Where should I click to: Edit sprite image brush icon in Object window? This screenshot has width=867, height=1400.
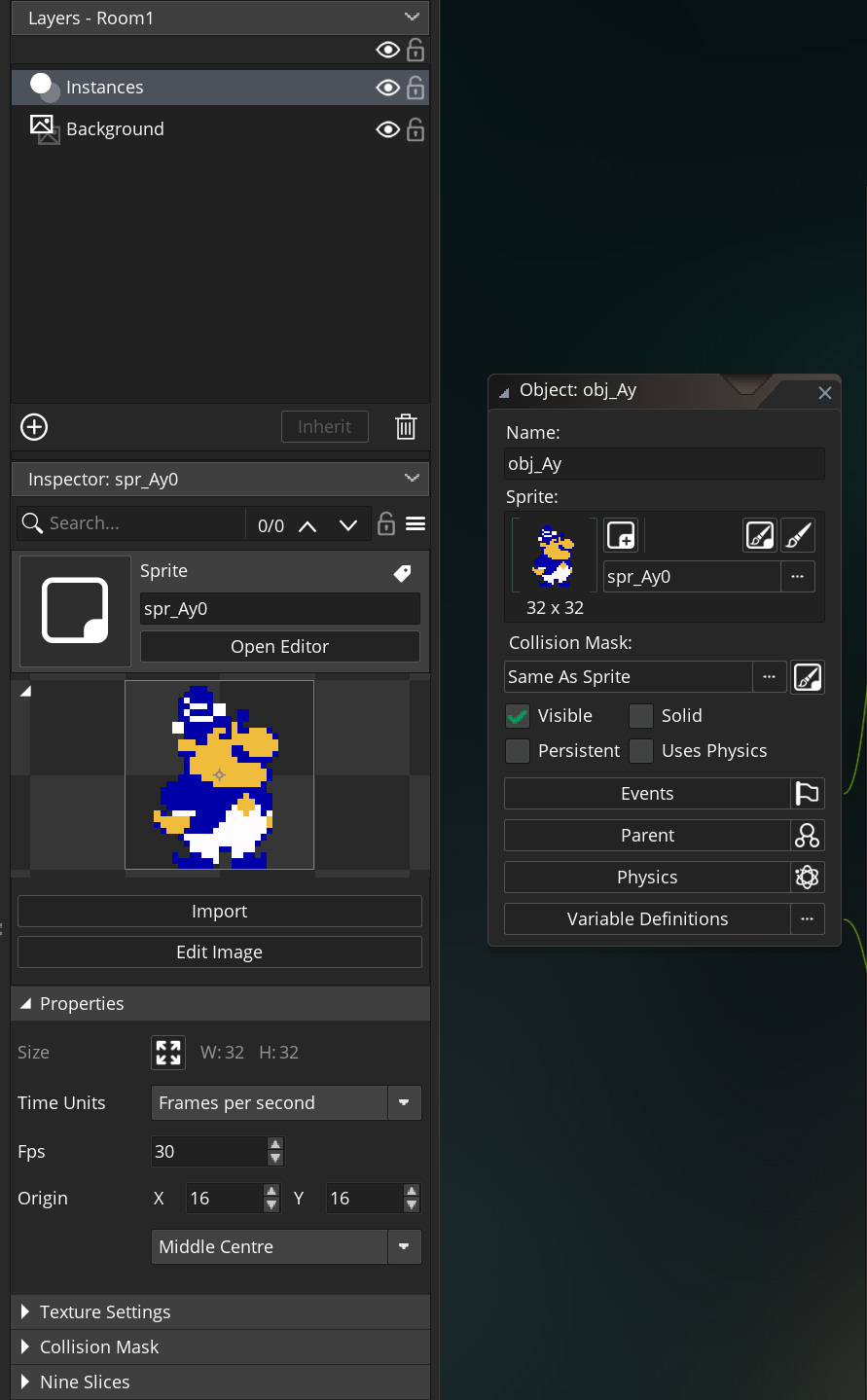coord(798,535)
